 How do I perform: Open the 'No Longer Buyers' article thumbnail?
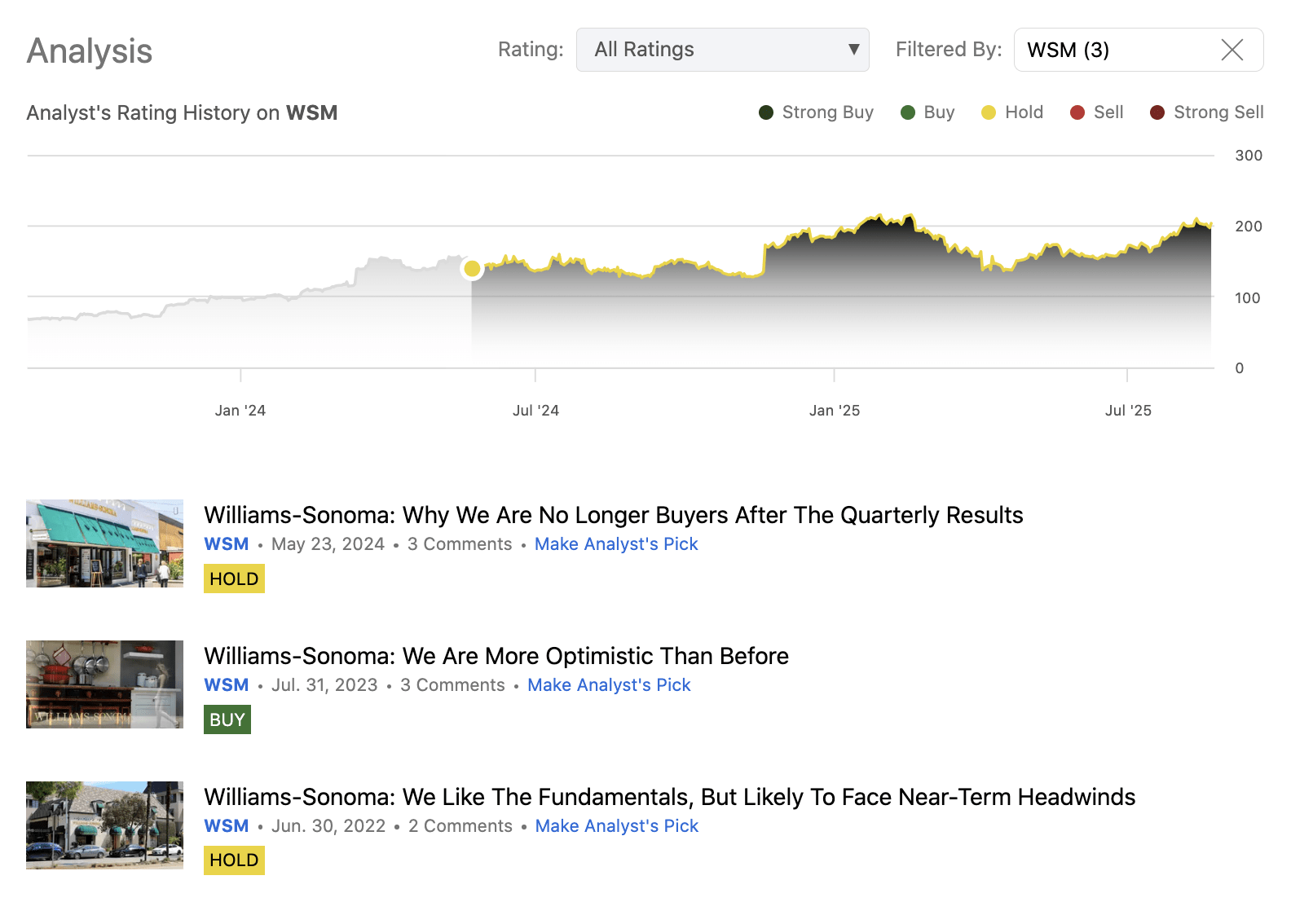click(104, 543)
